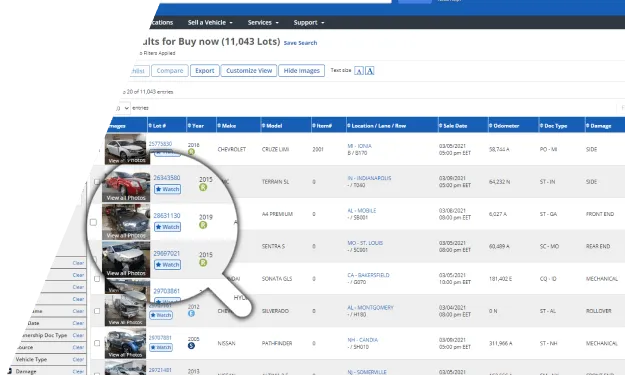Tick the checkbox on the Nissan Pathfinder row
Screen dimensions: 625x375
pyautogui.click(x=97, y=343)
